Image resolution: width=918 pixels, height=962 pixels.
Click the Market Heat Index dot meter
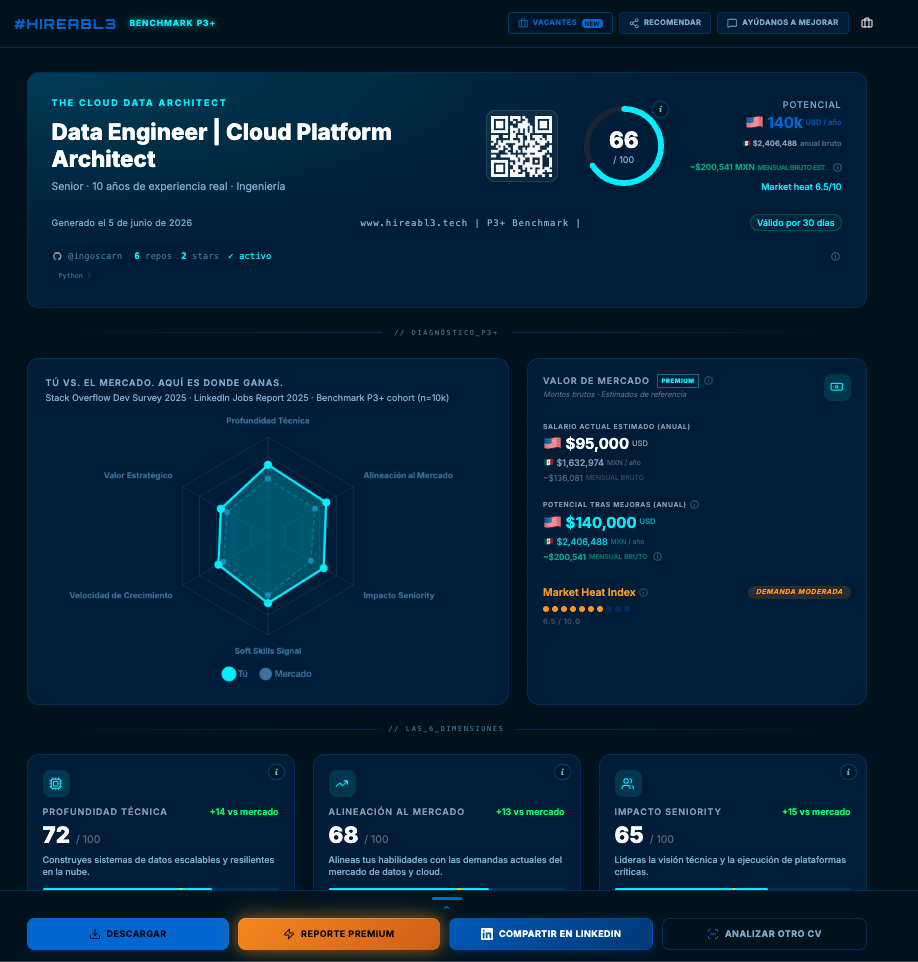(x=586, y=609)
